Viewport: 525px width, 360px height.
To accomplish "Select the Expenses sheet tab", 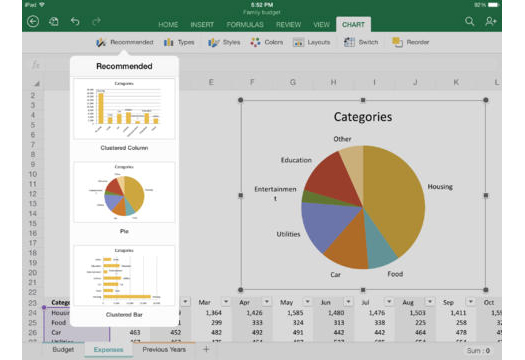I will tap(108, 350).
